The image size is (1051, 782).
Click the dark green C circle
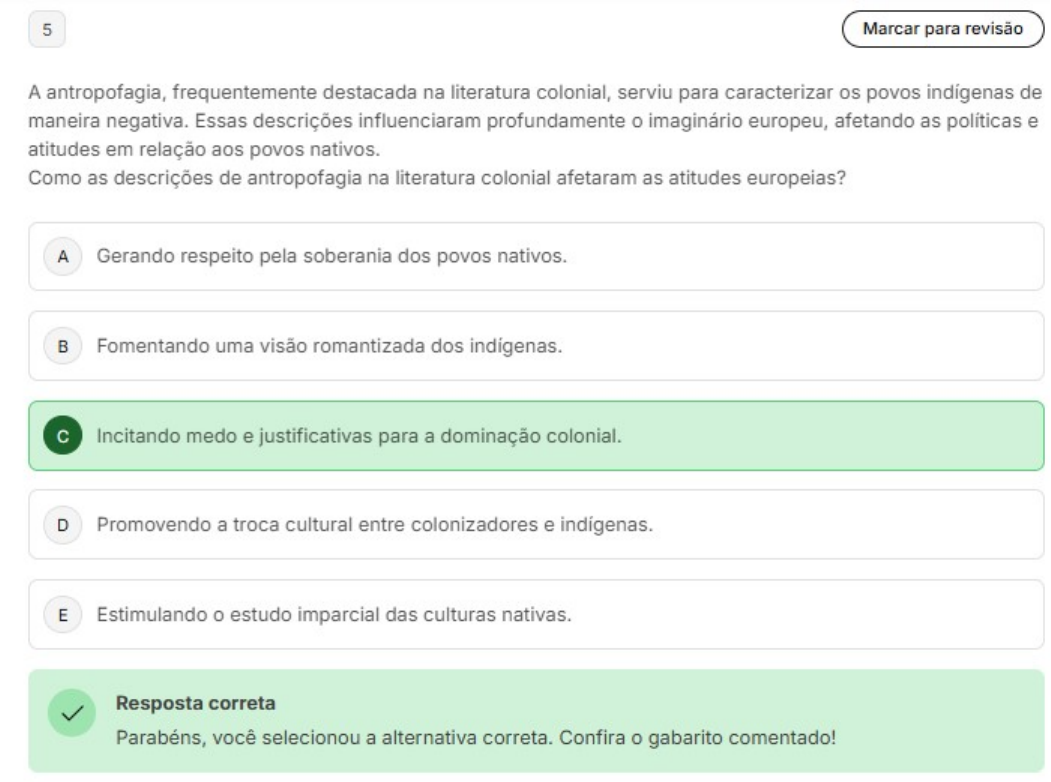tap(63, 436)
